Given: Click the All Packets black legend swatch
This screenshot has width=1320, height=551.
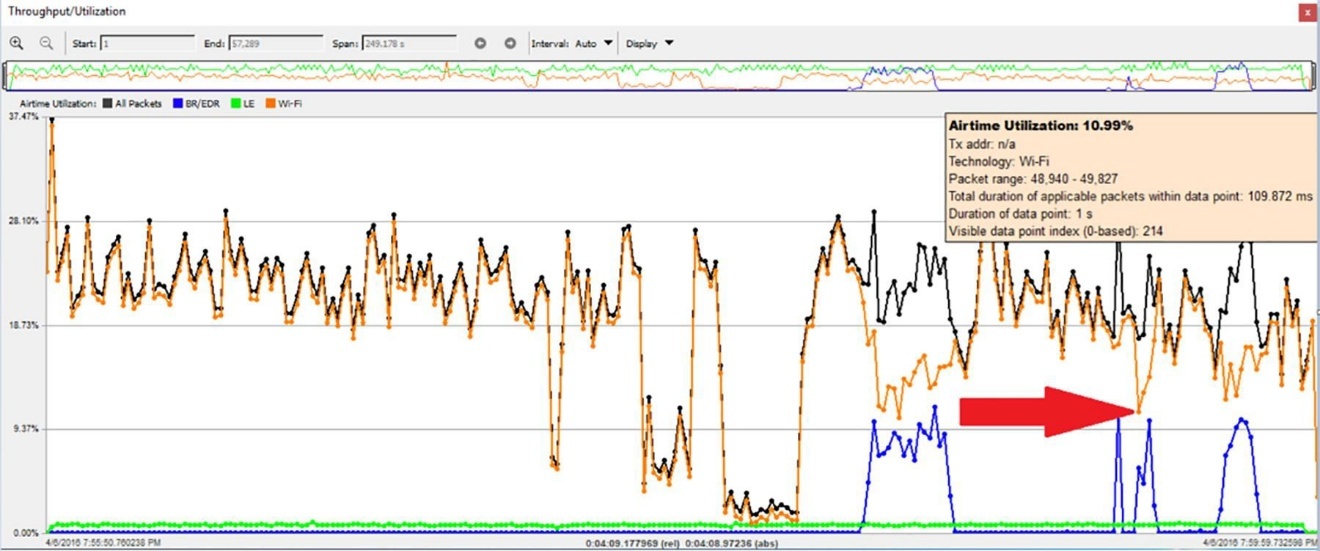Looking at the screenshot, I should tap(107, 103).
